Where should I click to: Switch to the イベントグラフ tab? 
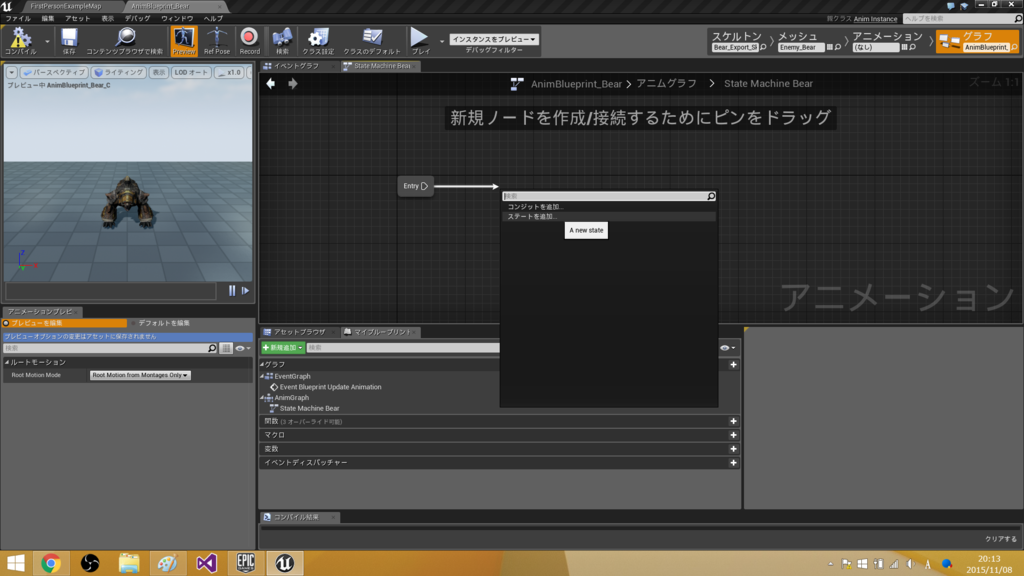[x=296, y=66]
